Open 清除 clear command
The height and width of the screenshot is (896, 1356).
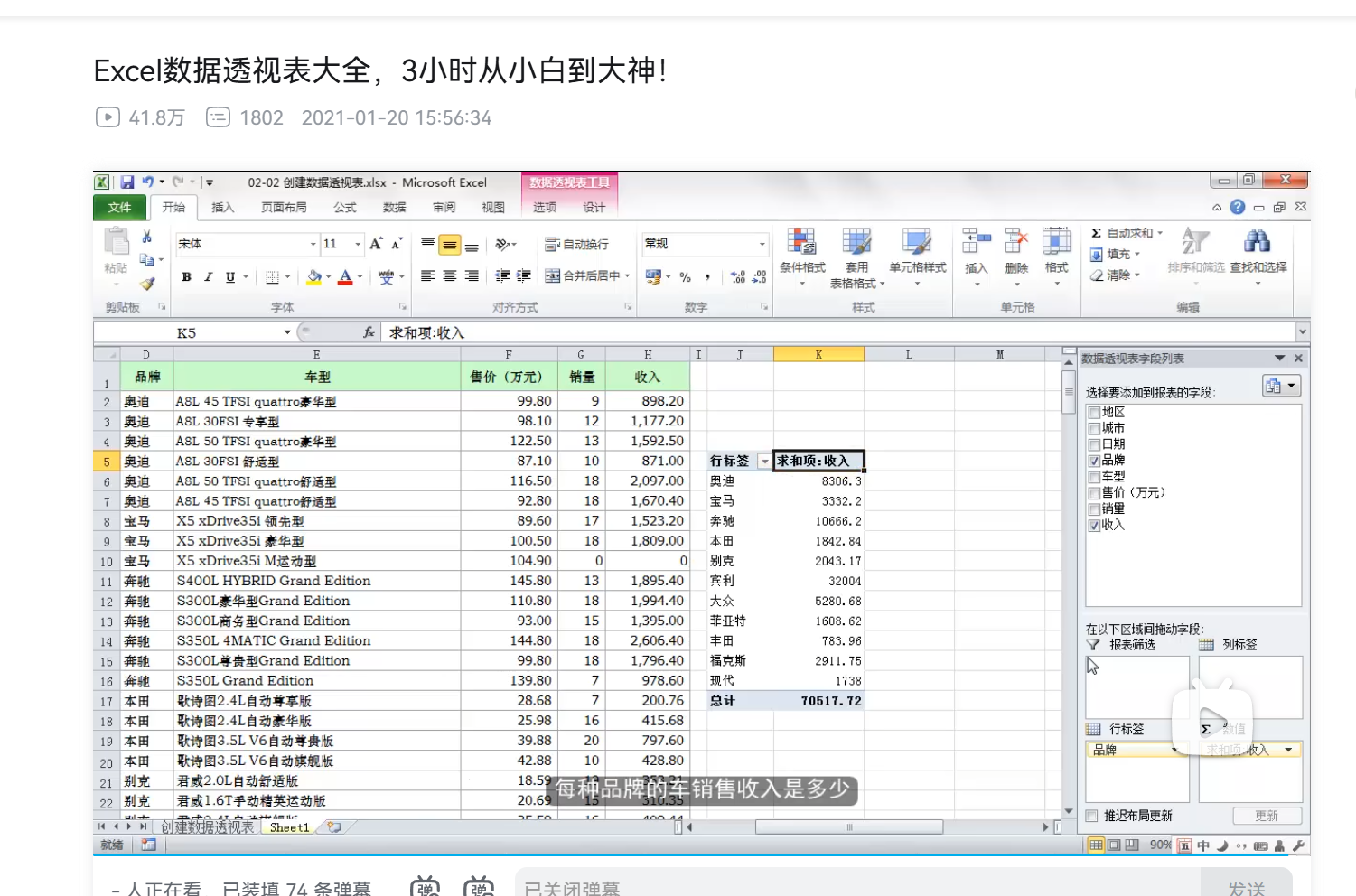click(x=1117, y=275)
